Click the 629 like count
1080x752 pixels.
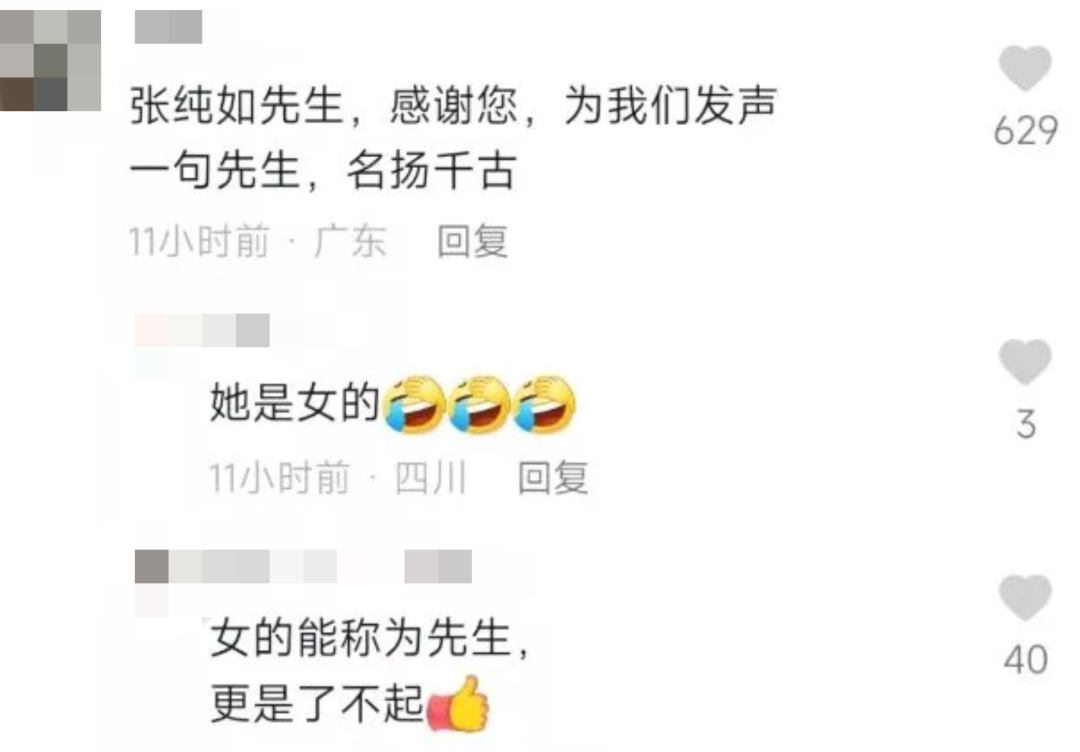coord(1026,130)
